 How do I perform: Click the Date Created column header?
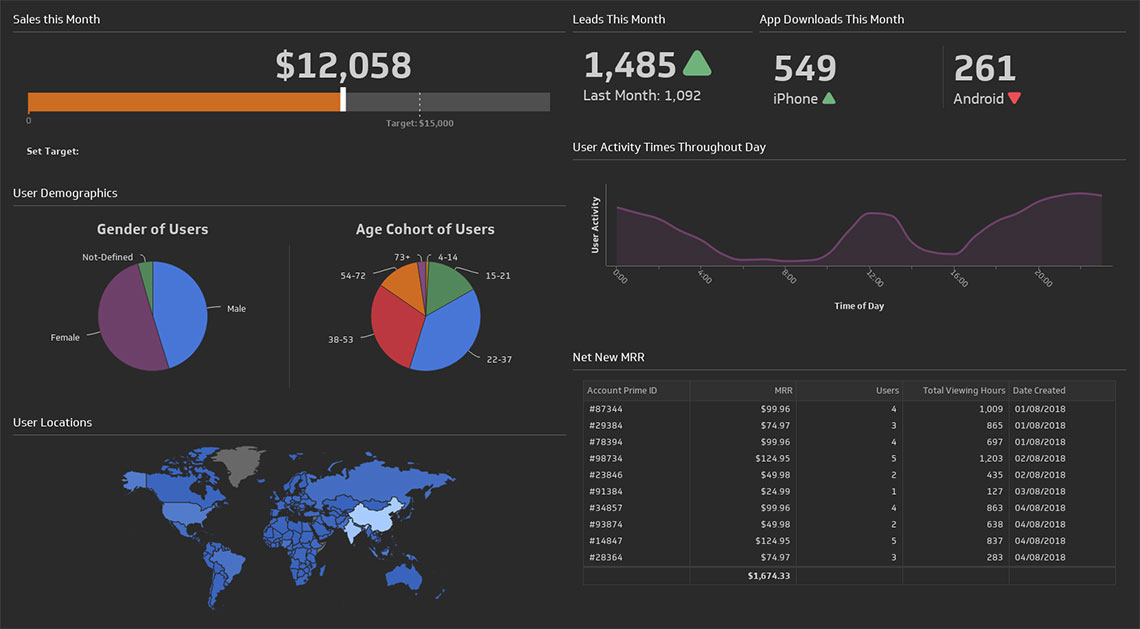(1040, 390)
